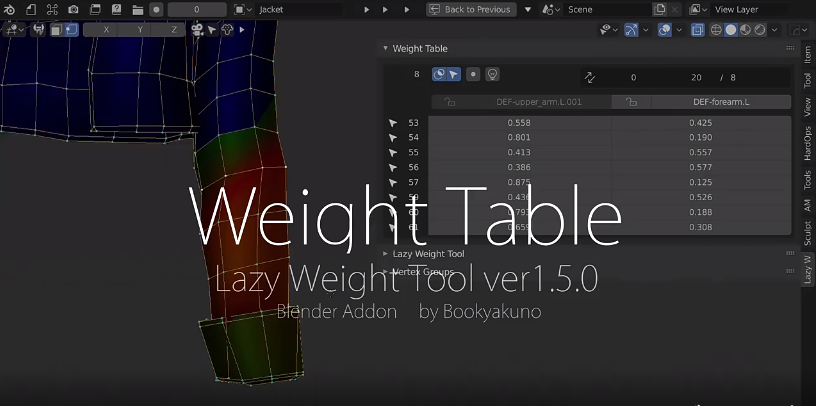Click the frame number field showing 0
The height and width of the screenshot is (406, 816).
click(197, 9)
